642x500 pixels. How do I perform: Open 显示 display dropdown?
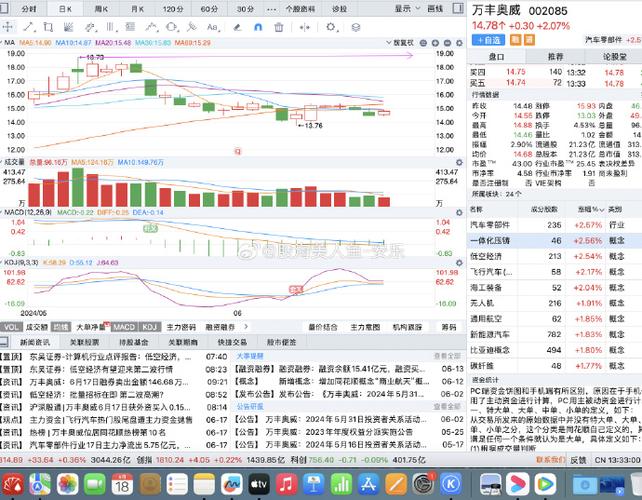[407, 8]
